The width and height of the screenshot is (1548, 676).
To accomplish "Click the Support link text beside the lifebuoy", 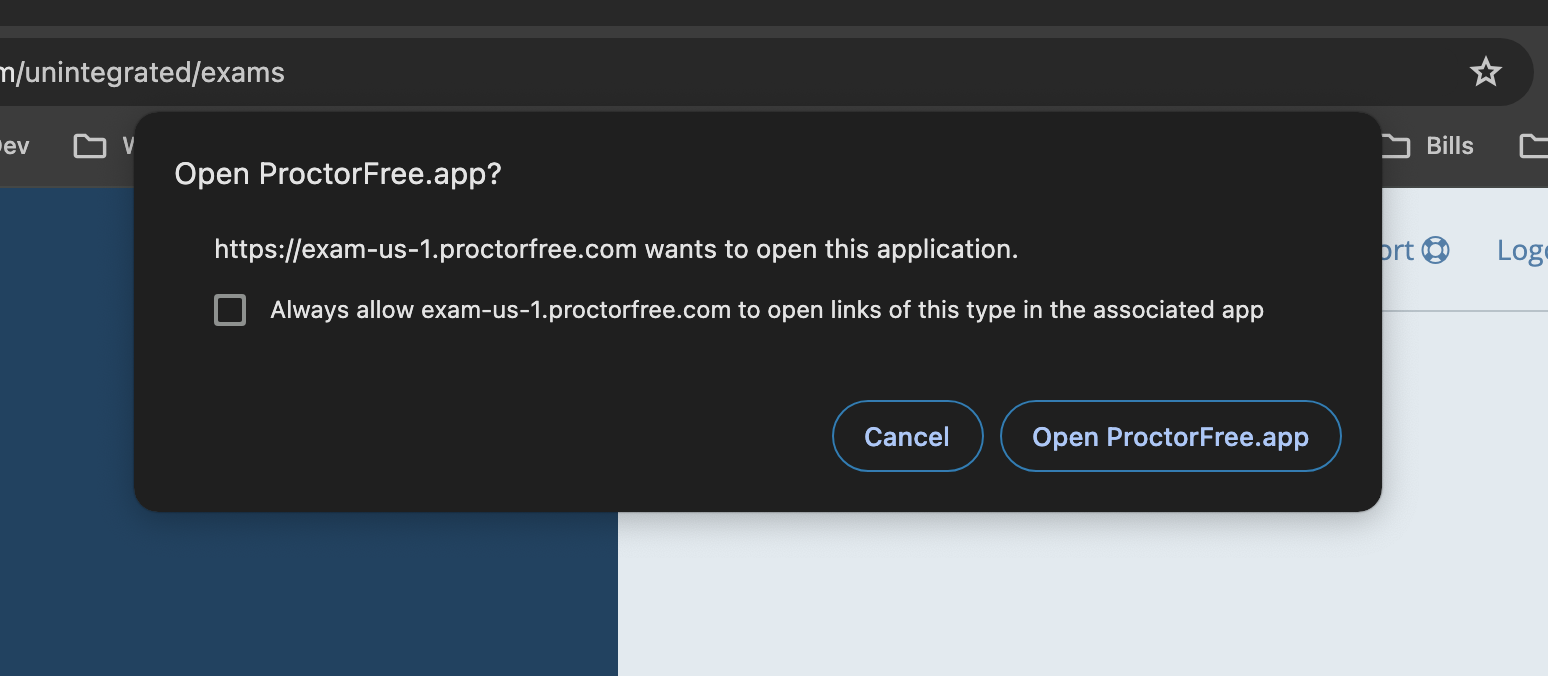I will tap(1397, 250).
